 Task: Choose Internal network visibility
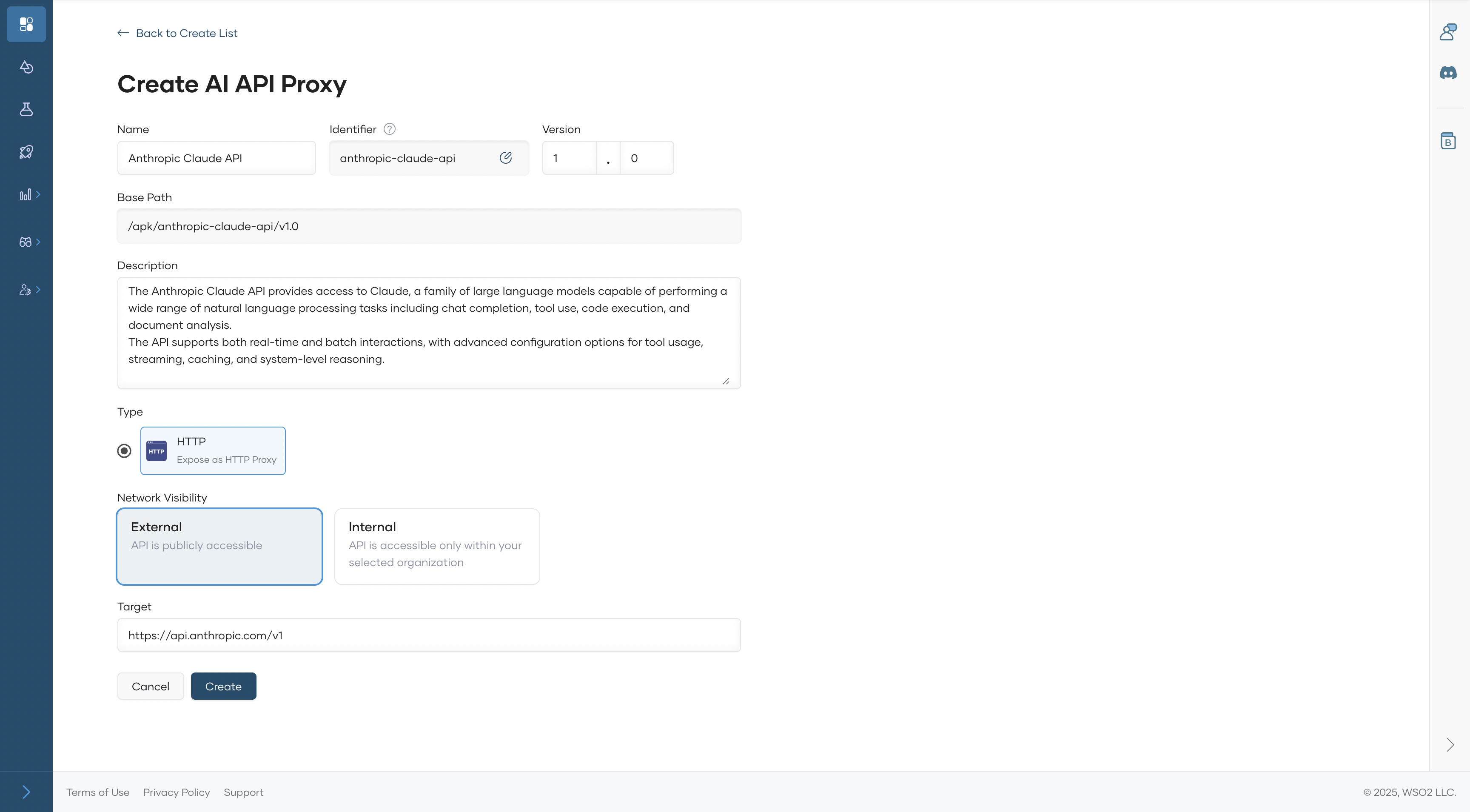coord(437,546)
